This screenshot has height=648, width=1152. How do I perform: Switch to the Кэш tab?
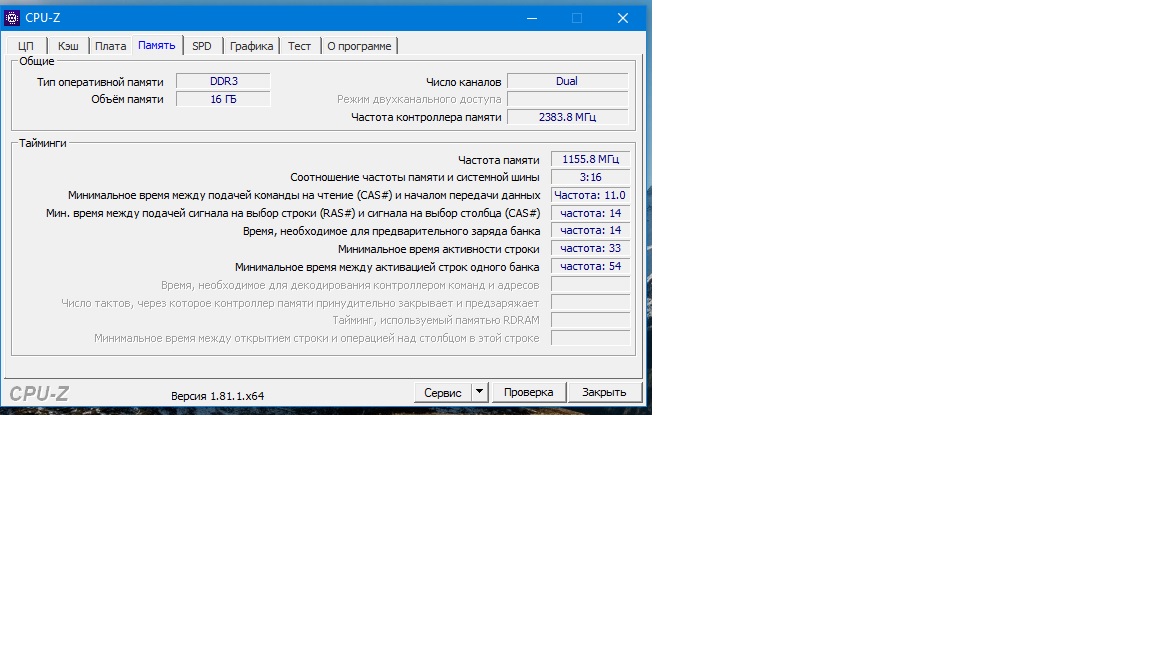68,46
